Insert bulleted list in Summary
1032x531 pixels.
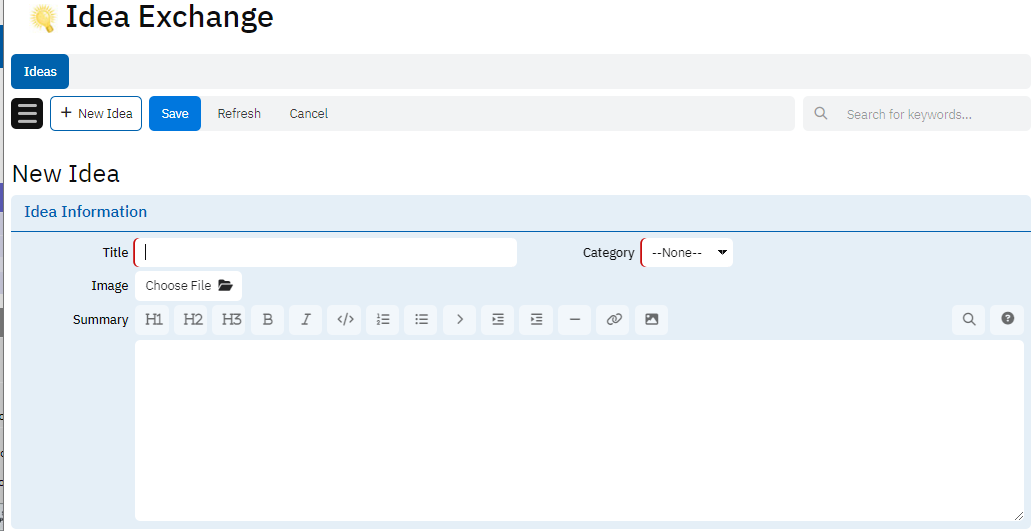[x=421, y=319]
